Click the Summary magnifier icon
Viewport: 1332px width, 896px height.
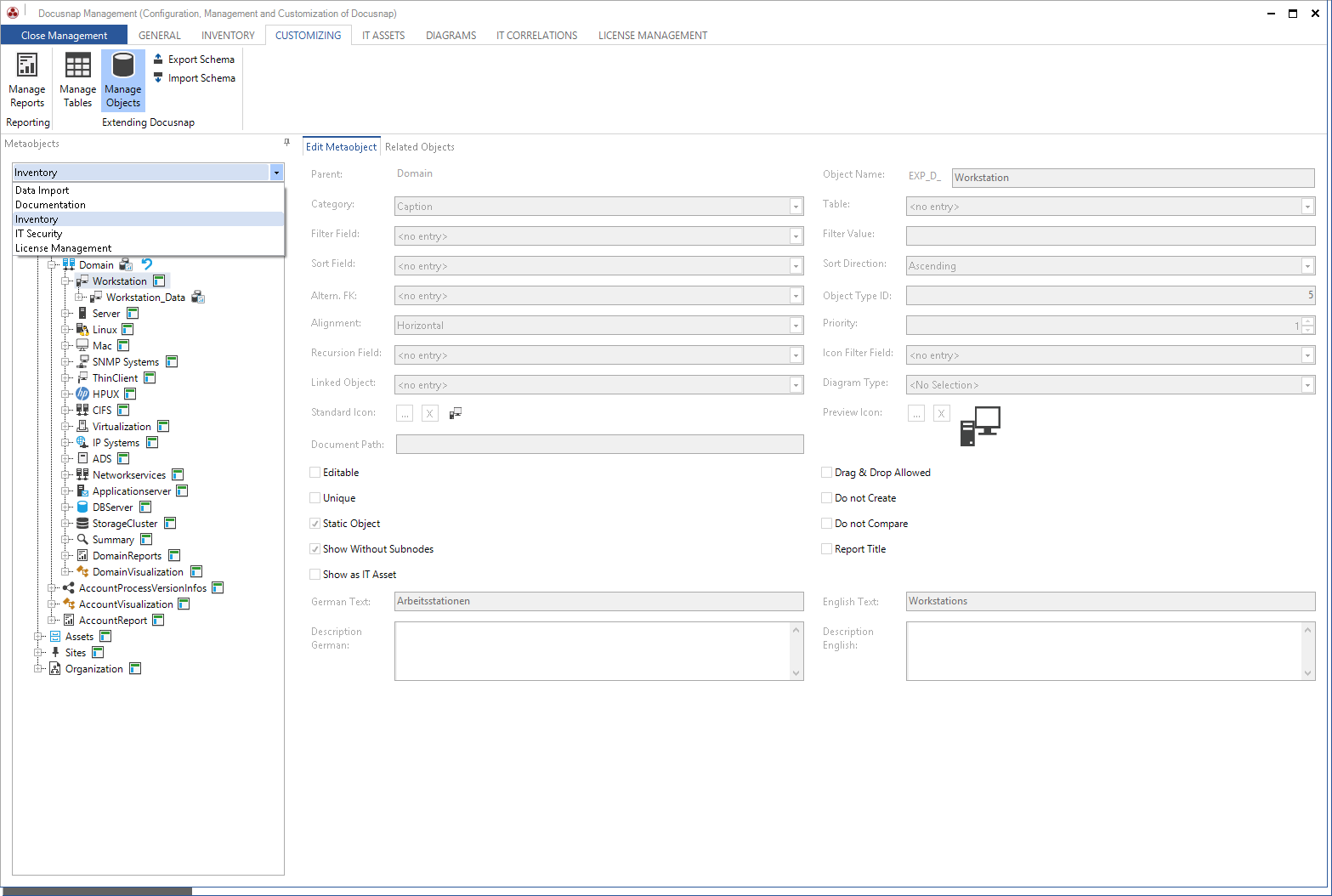(x=82, y=539)
